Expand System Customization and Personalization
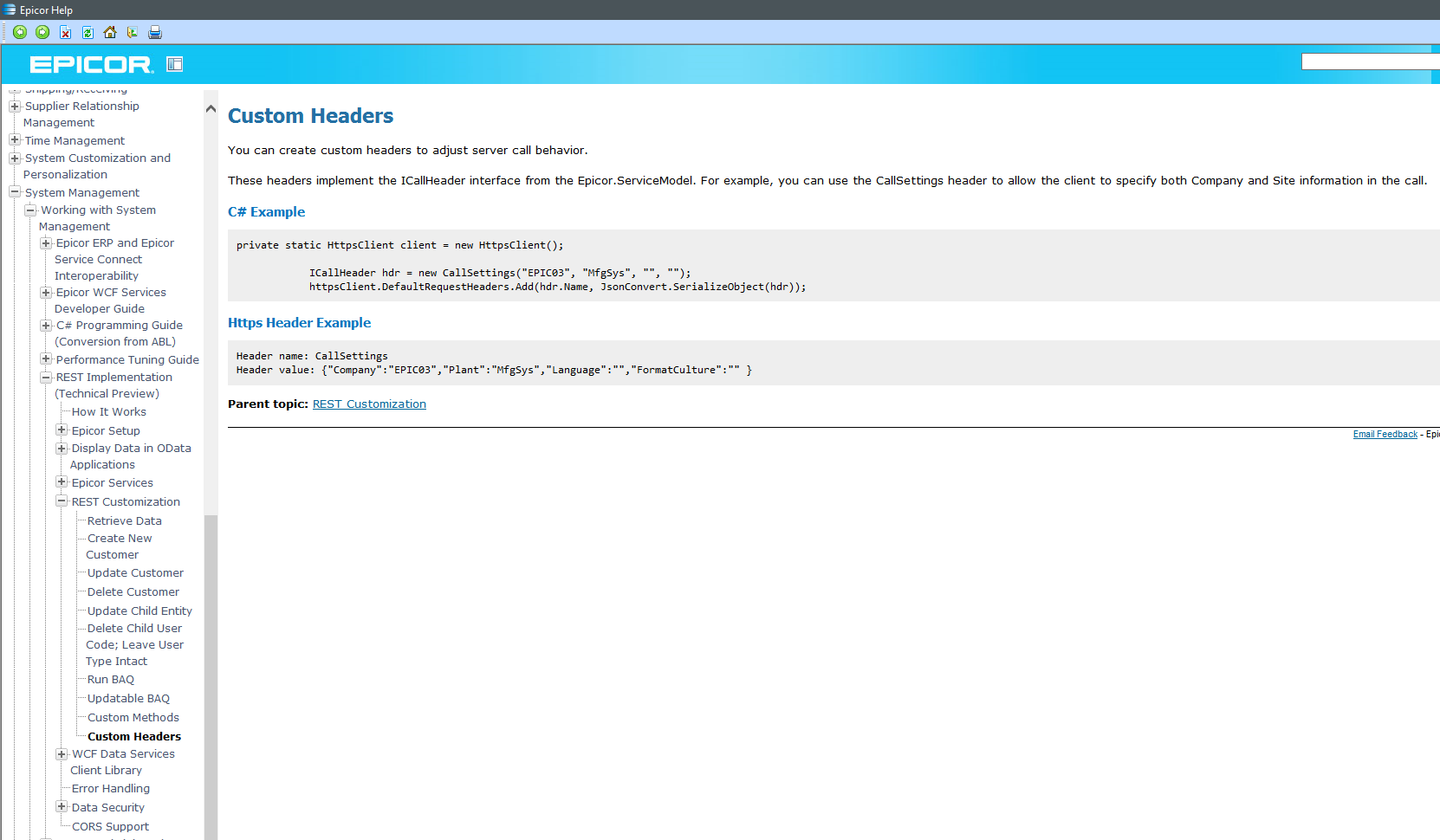1440x840 pixels. 15,158
